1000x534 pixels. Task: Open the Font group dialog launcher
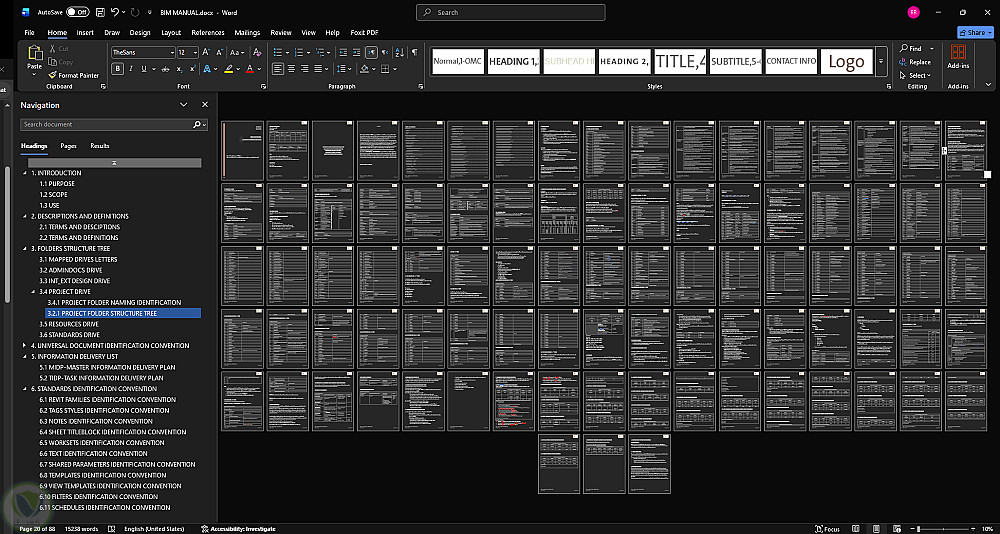pyautogui.click(x=264, y=86)
